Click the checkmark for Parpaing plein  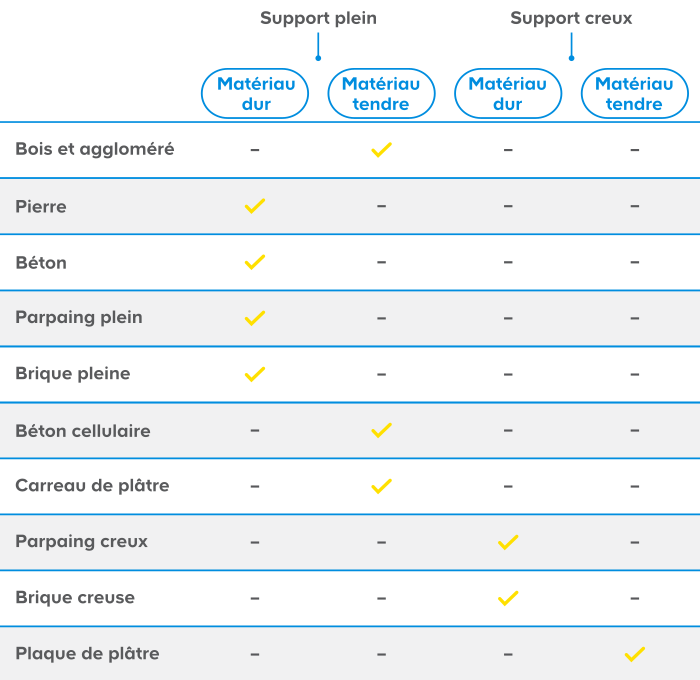255,318
